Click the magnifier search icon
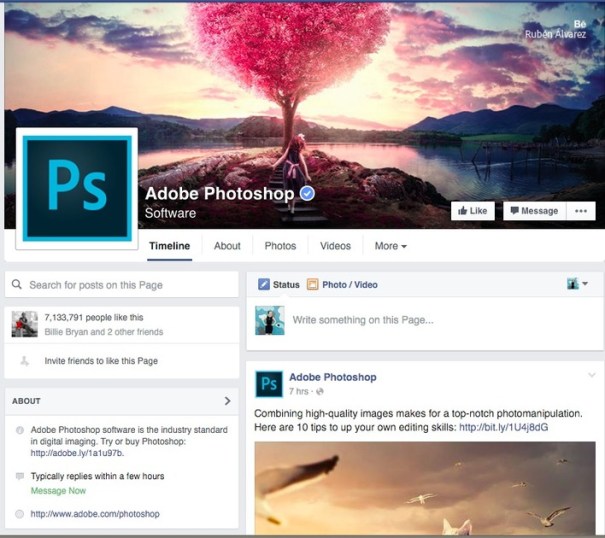This screenshot has height=538, width=605. click(x=17, y=284)
